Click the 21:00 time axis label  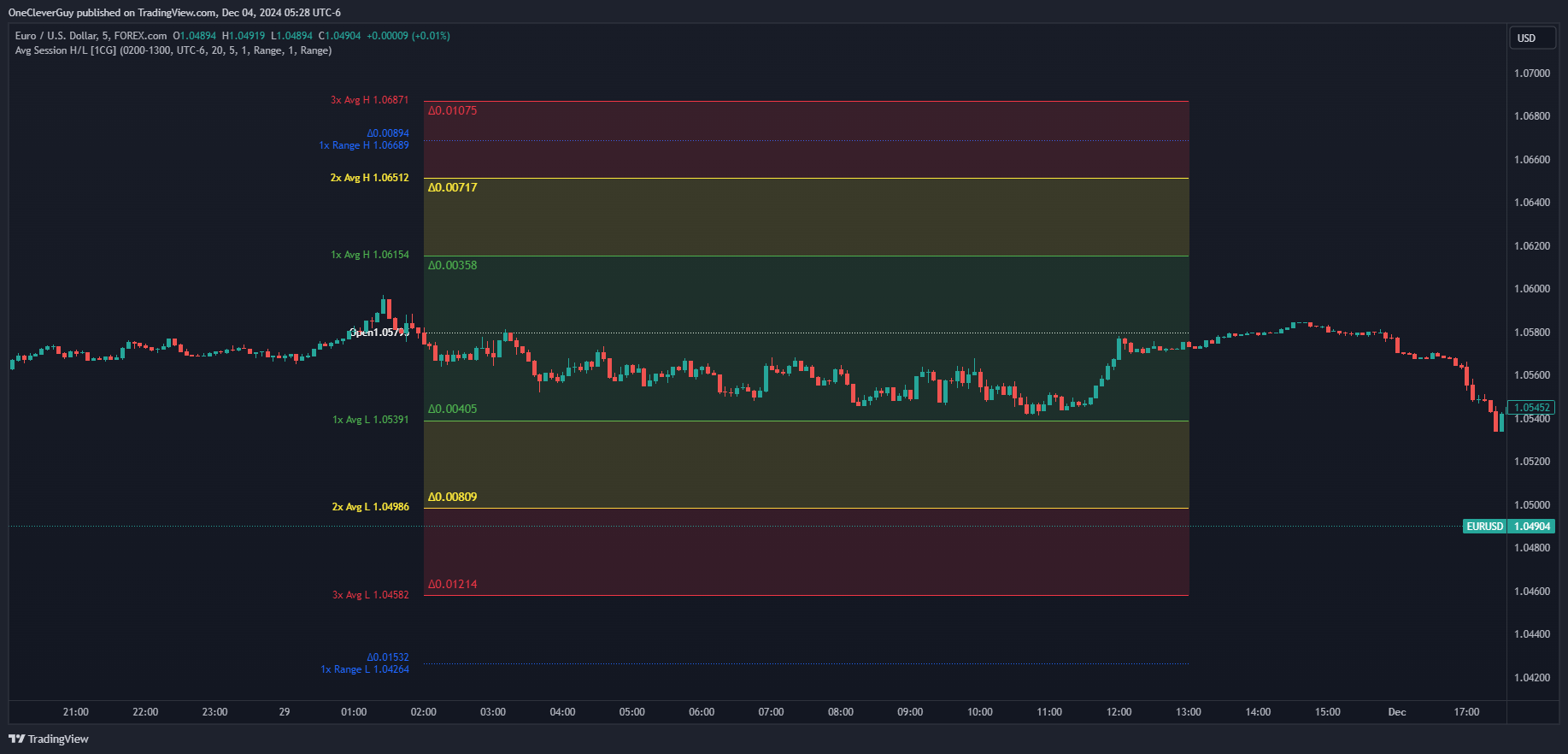point(76,712)
